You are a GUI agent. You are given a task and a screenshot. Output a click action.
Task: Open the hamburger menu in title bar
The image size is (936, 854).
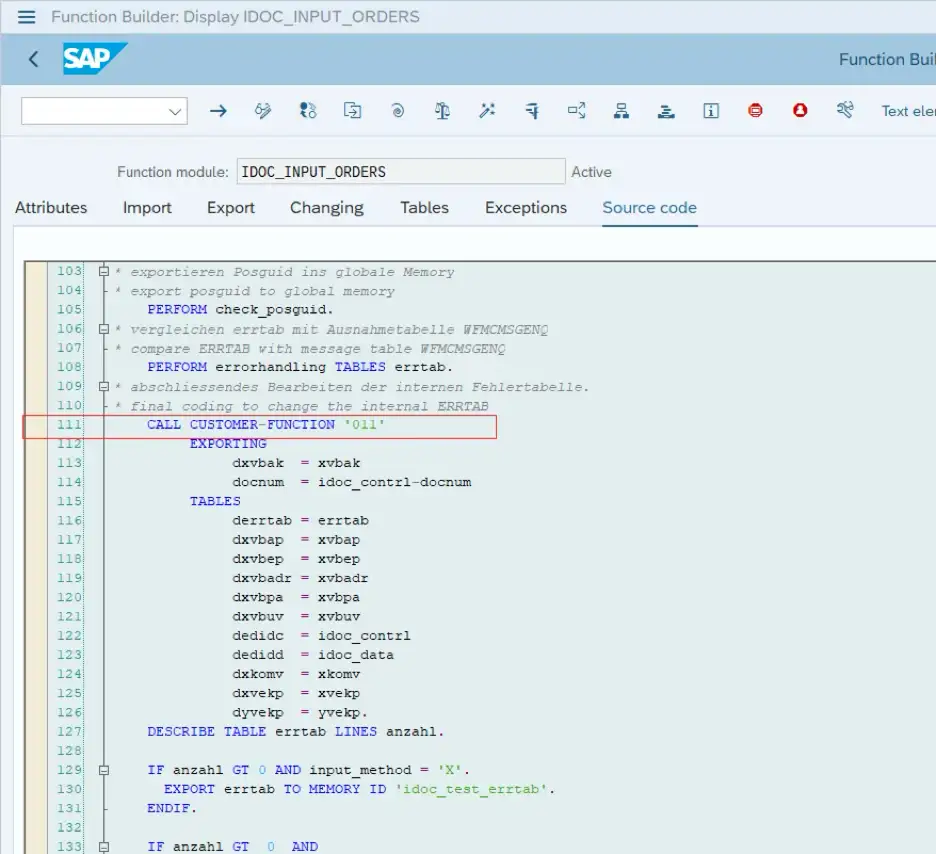[x=26, y=17]
